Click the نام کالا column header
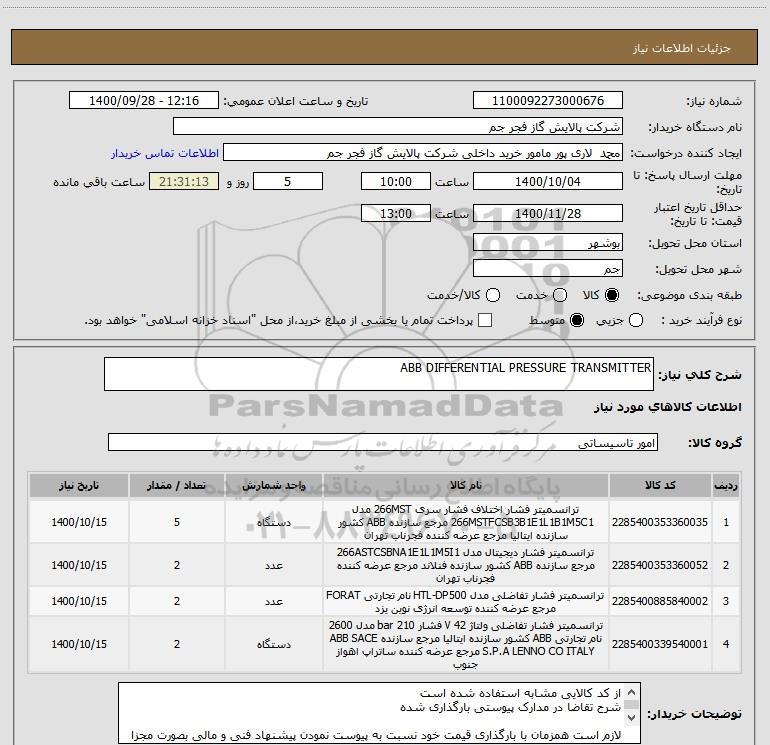 click(466, 486)
